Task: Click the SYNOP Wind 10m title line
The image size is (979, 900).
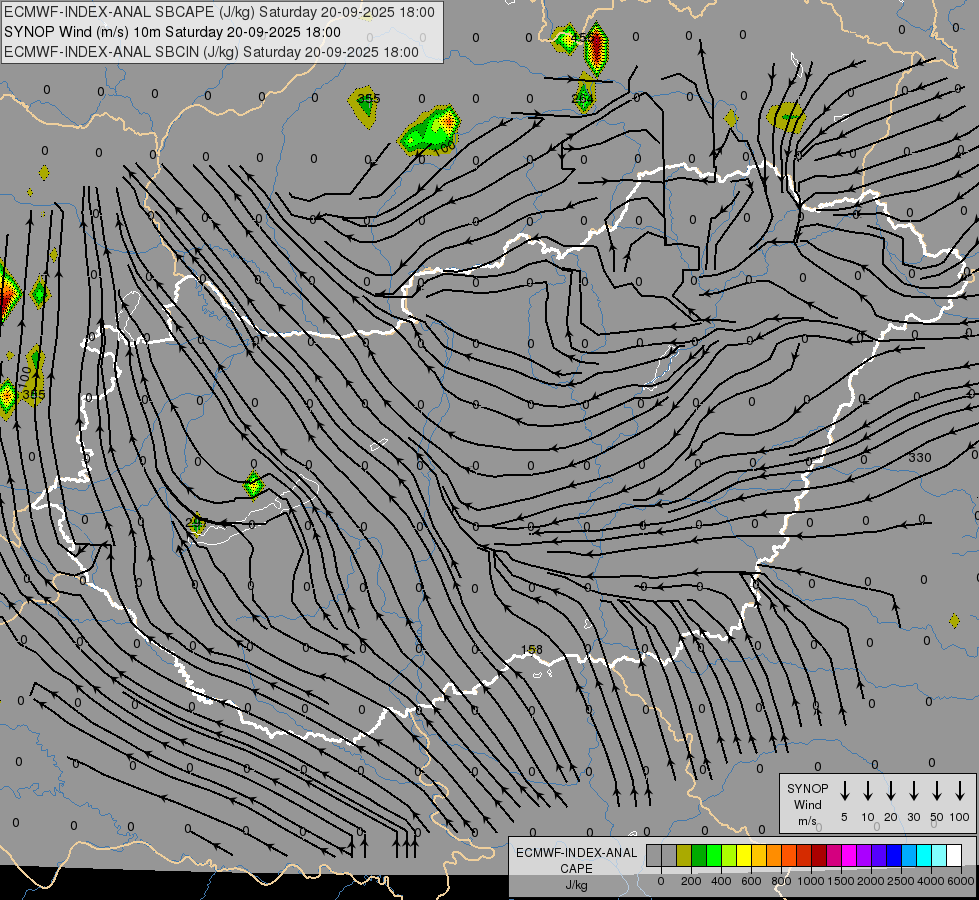Action: 172,32
